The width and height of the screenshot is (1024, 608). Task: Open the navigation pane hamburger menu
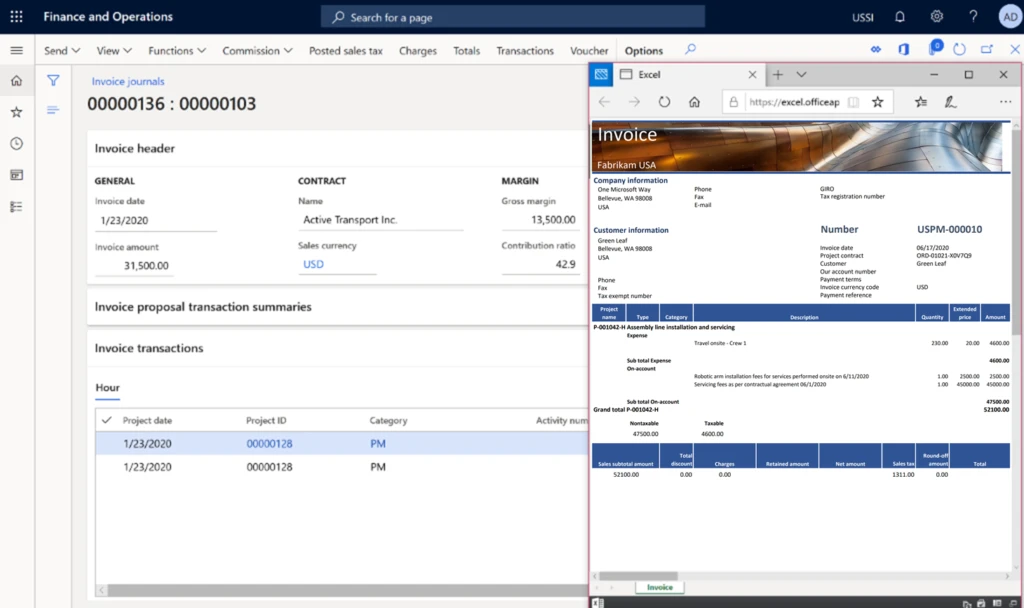(x=16, y=48)
